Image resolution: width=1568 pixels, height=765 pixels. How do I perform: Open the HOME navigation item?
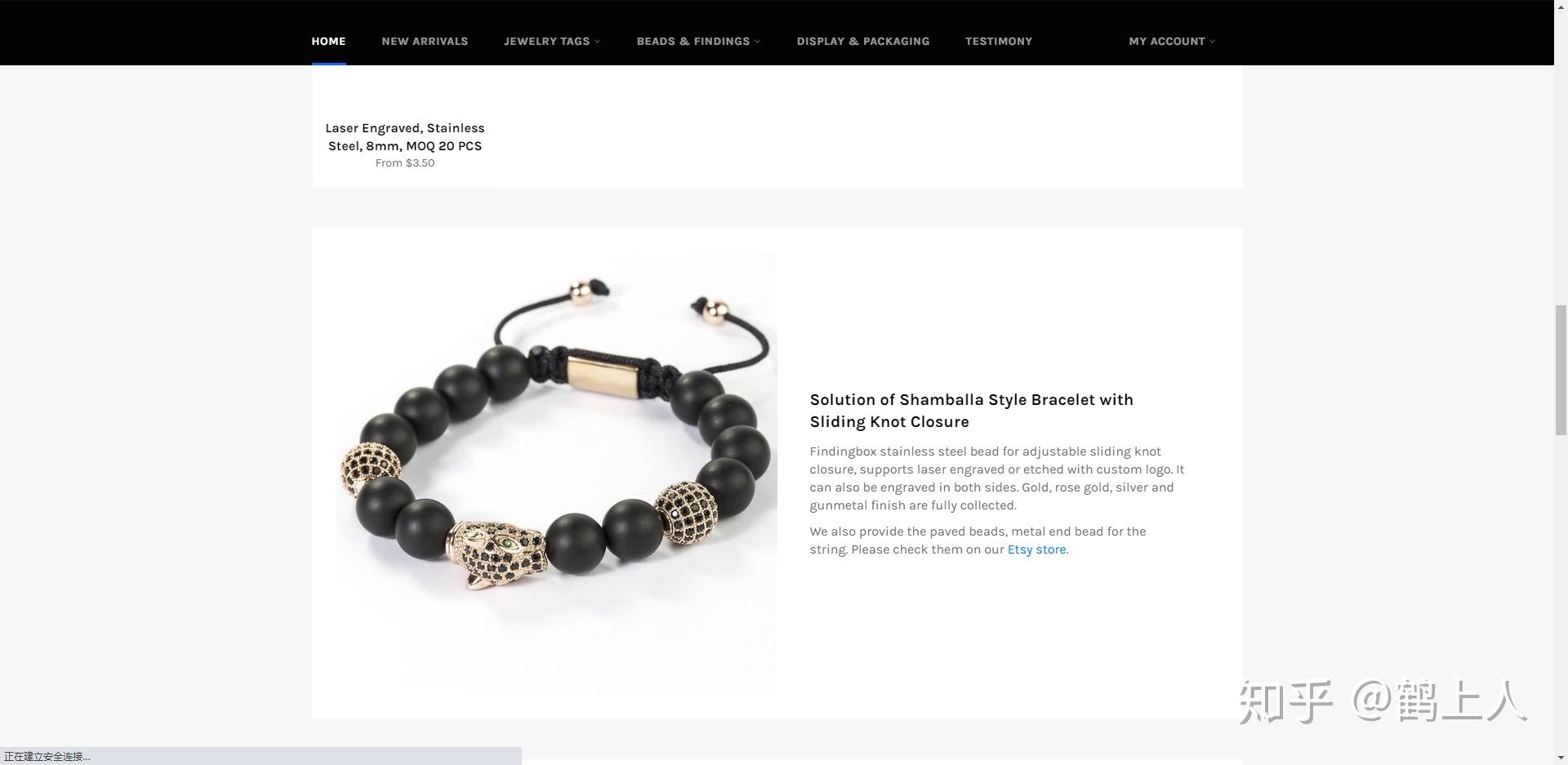(328, 41)
